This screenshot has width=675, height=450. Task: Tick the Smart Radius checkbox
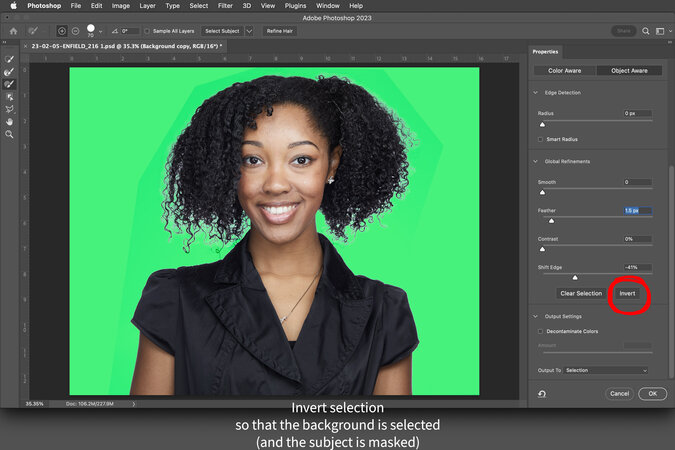point(541,139)
